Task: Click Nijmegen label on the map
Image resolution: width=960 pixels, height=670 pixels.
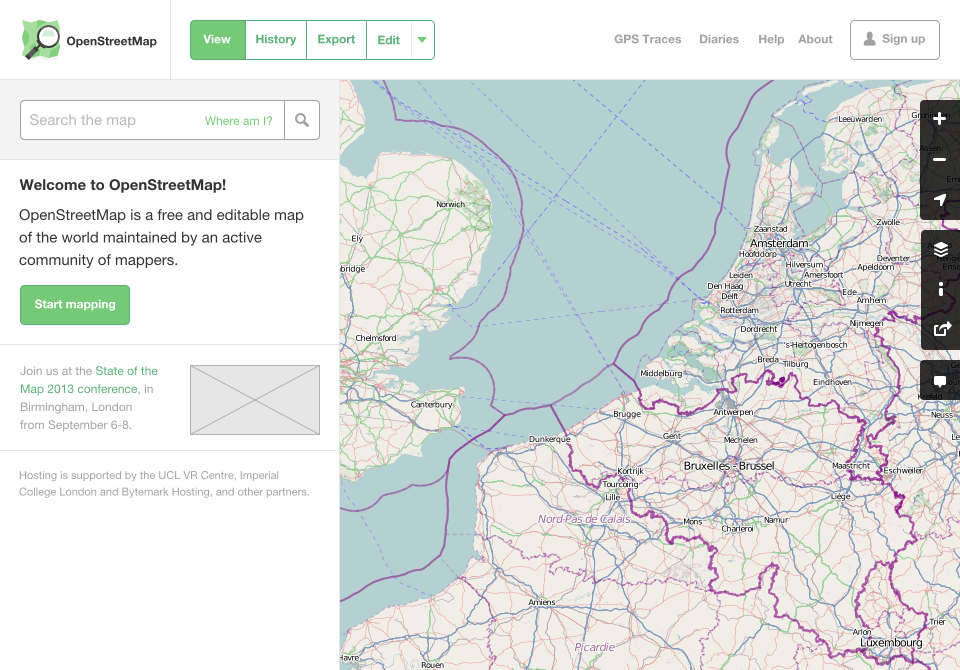Action: 866,323
